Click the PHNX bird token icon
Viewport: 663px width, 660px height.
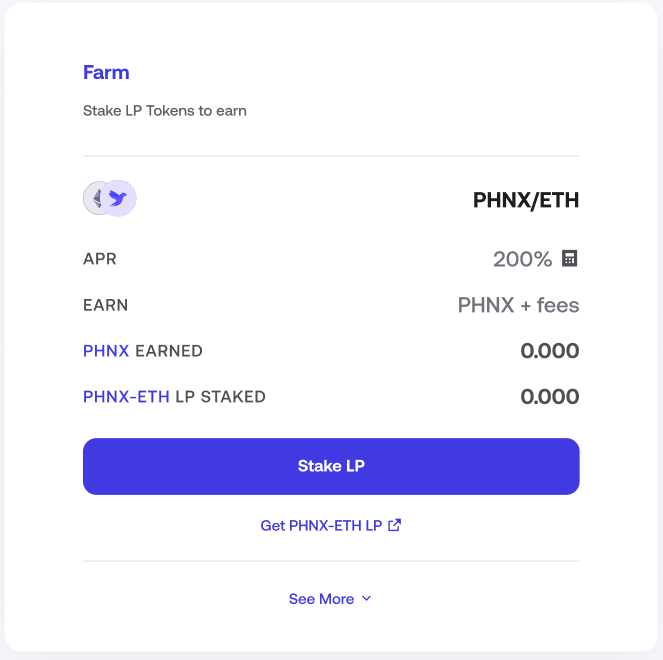pos(118,198)
